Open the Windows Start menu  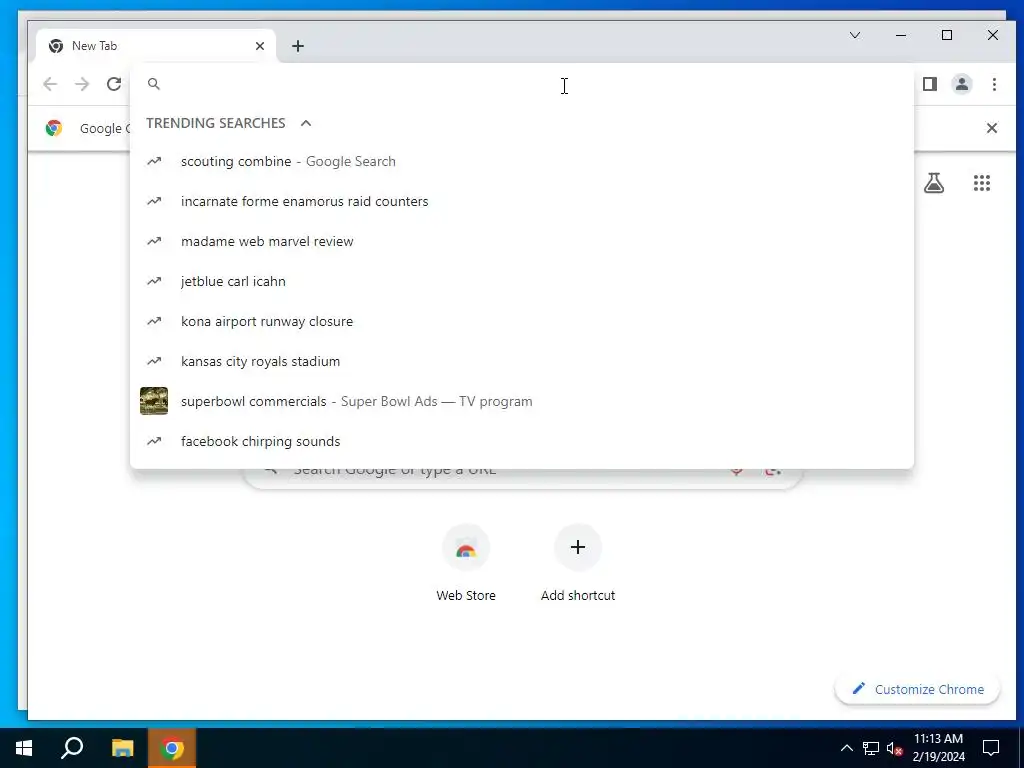coord(24,748)
